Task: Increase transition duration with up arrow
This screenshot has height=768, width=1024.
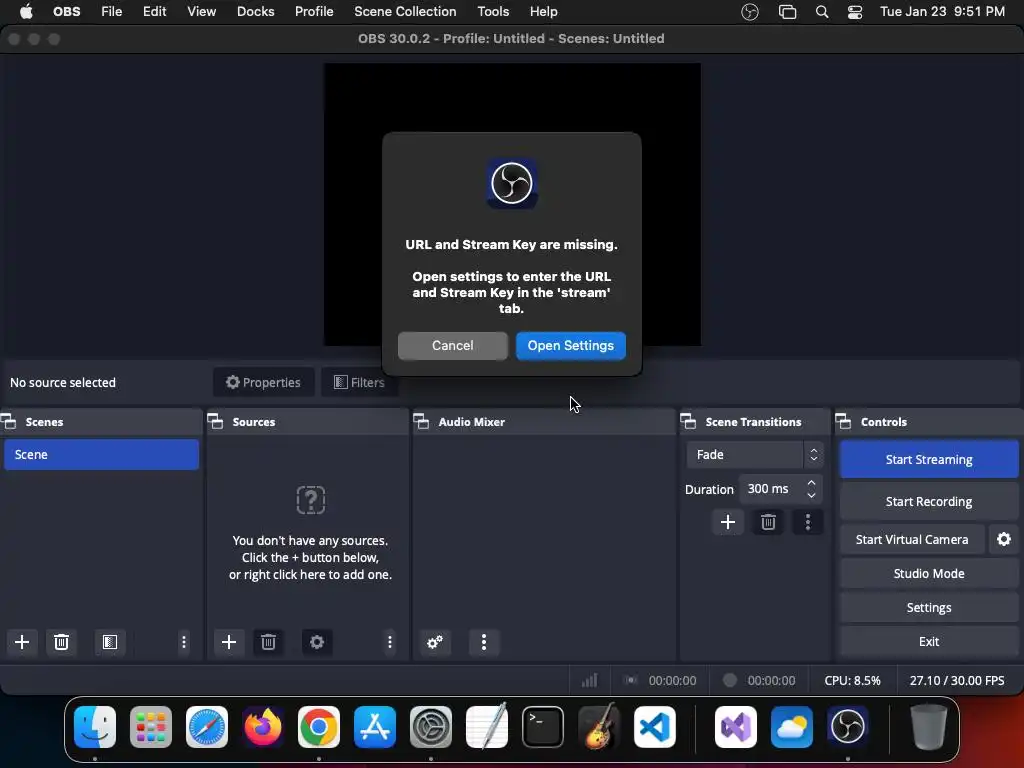Action: (811, 483)
